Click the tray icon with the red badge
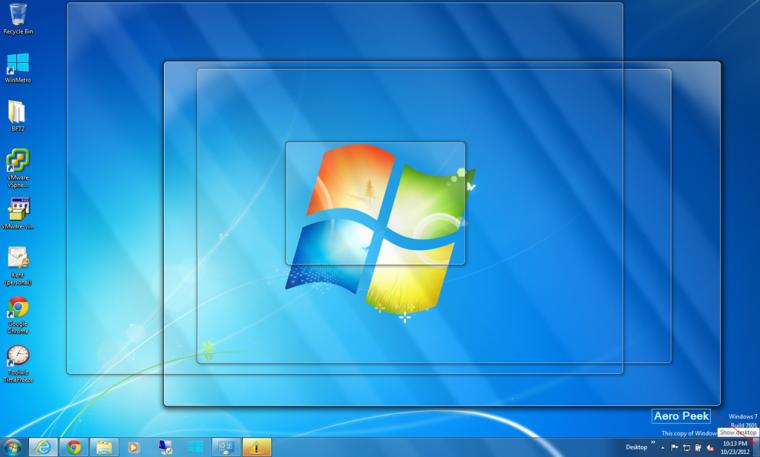Image resolution: width=760 pixels, height=457 pixels. point(710,448)
